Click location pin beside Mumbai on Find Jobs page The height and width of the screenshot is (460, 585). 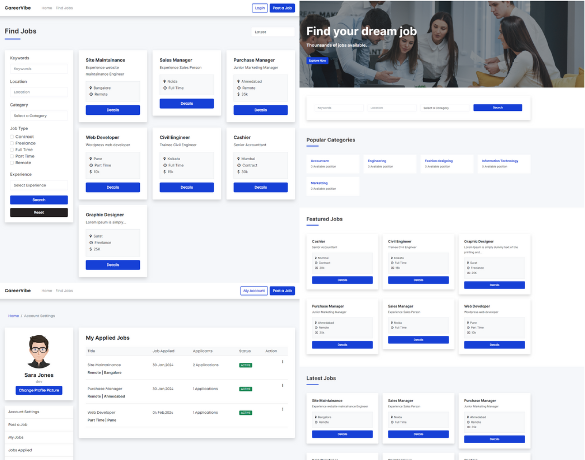coord(239,159)
